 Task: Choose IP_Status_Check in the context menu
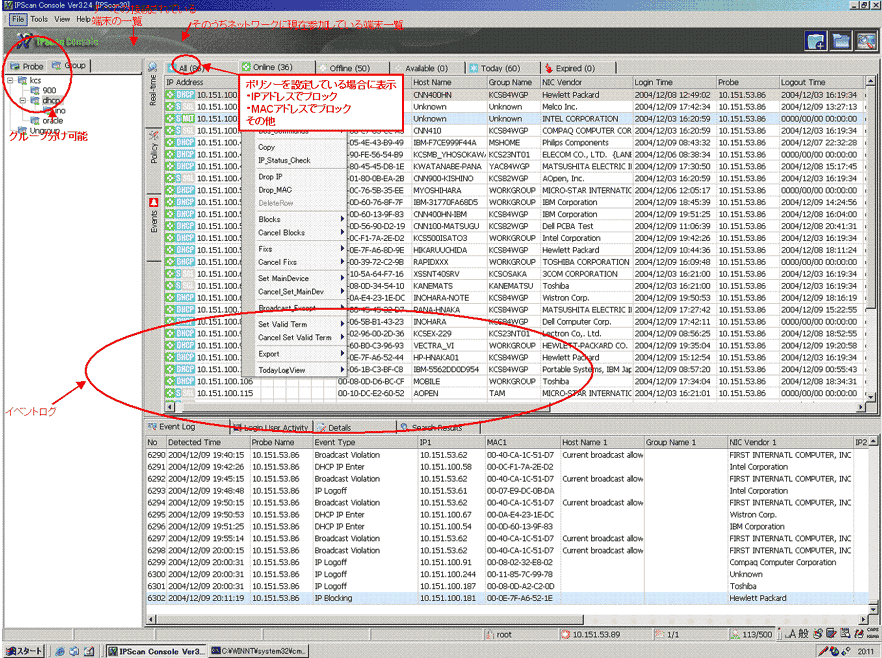click(294, 160)
